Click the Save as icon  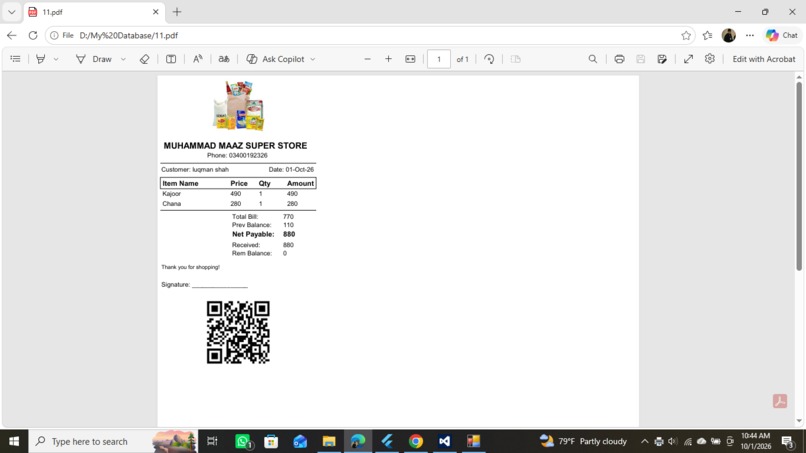(x=662, y=59)
